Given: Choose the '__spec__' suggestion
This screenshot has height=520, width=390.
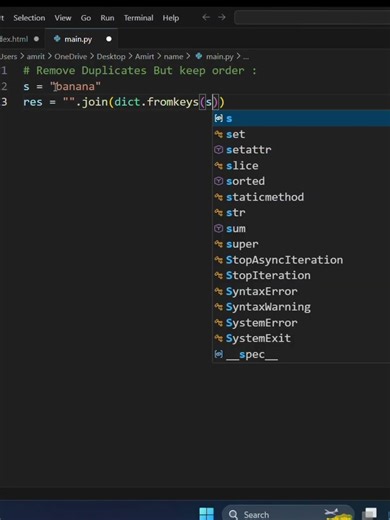Looking at the screenshot, I should 301,354.
